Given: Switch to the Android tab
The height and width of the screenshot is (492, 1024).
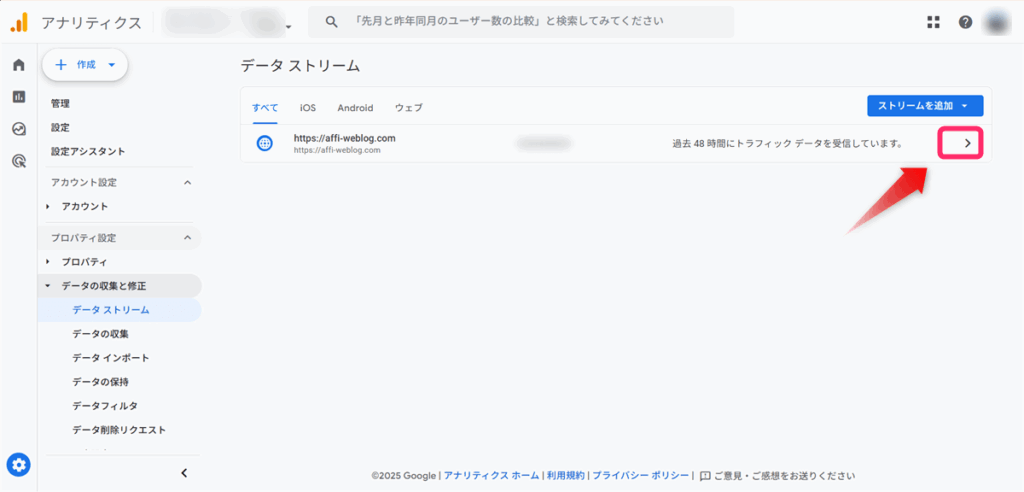Looking at the screenshot, I should (355, 108).
